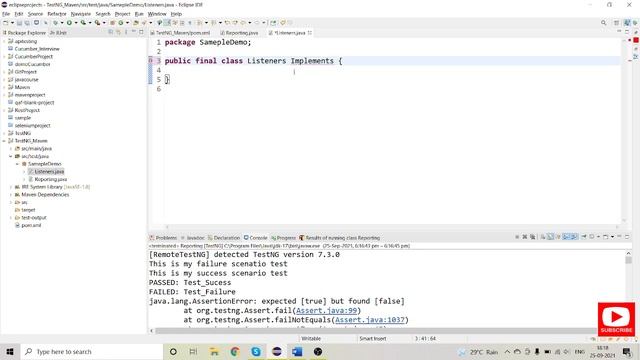Maximize the Console panel
Screen dimensions: 640x360
(627, 237)
